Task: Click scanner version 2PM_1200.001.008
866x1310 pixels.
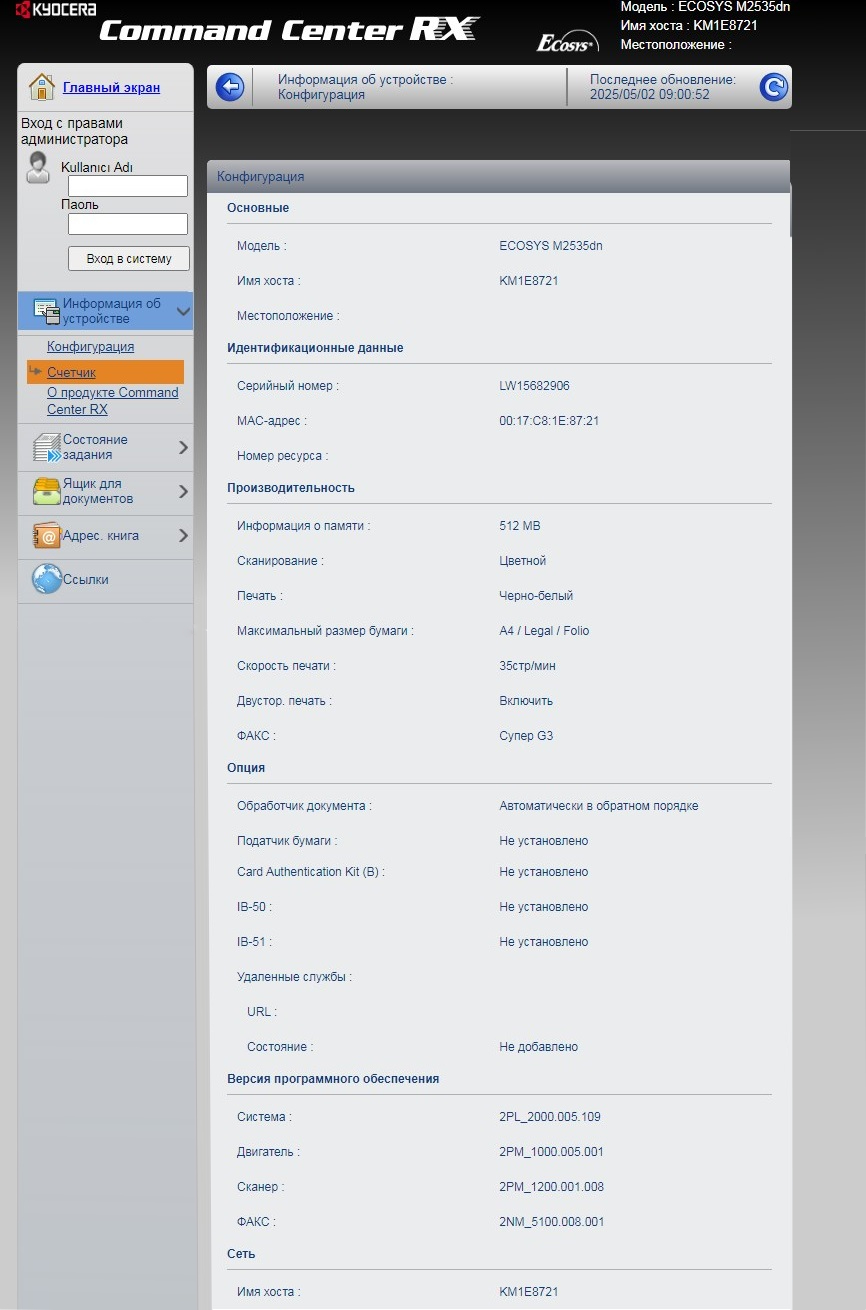Action: pyautogui.click(x=551, y=1187)
